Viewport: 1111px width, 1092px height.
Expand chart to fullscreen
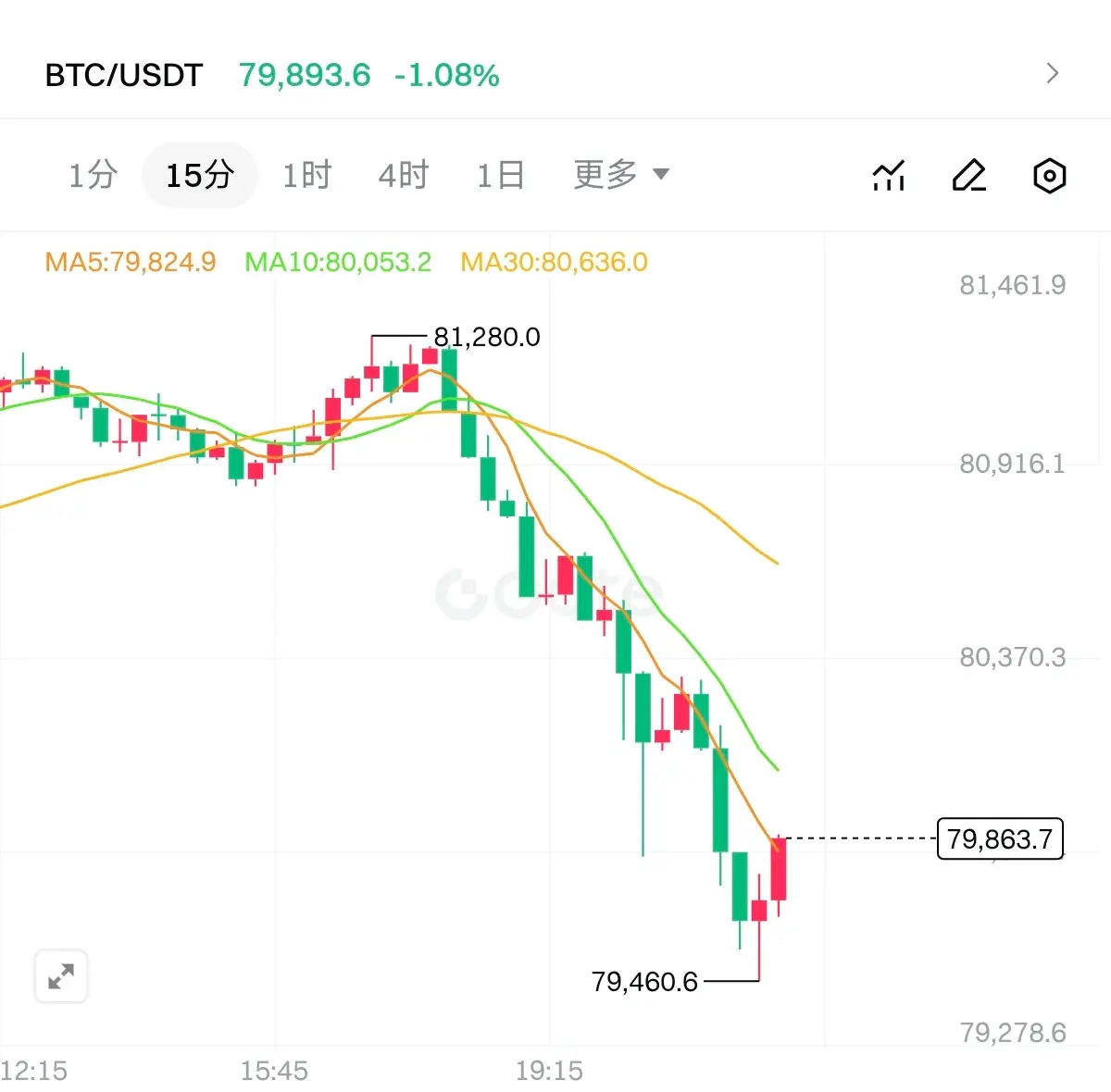pos(61,975)
